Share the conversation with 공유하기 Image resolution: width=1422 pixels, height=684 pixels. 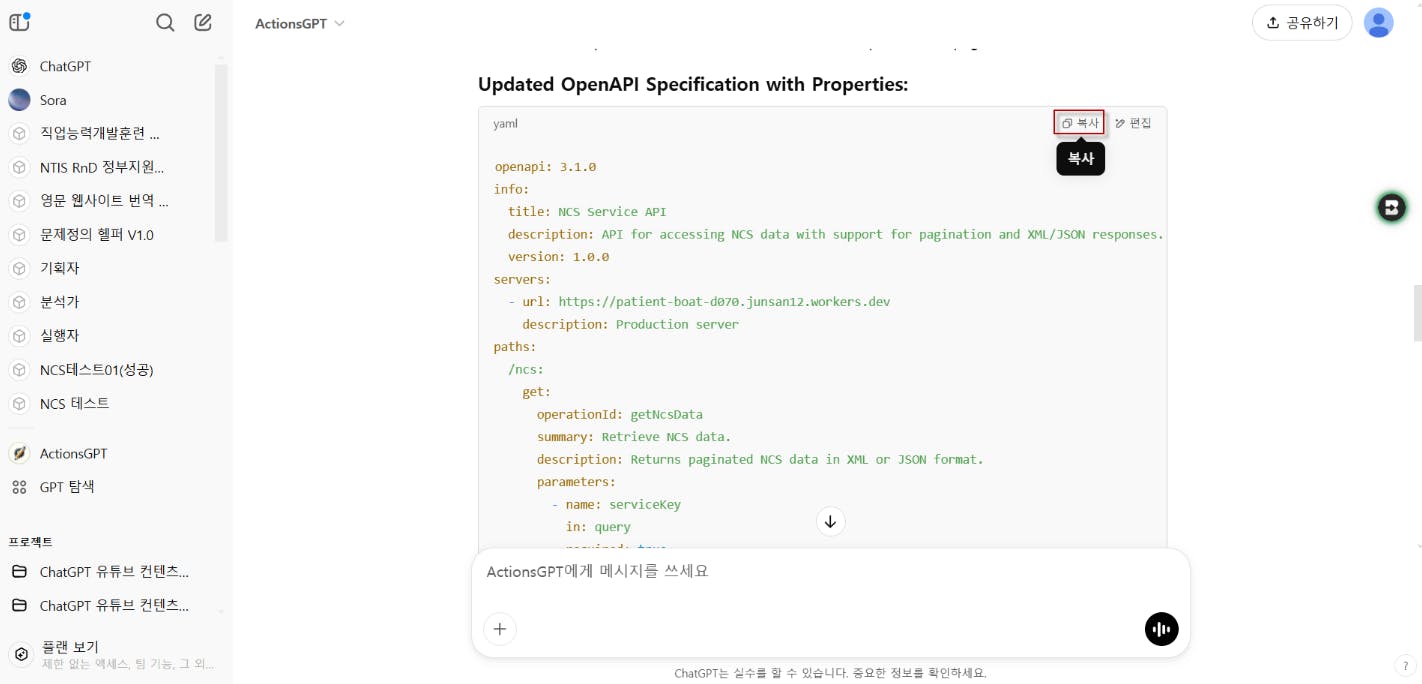(x=1302, y=22)
